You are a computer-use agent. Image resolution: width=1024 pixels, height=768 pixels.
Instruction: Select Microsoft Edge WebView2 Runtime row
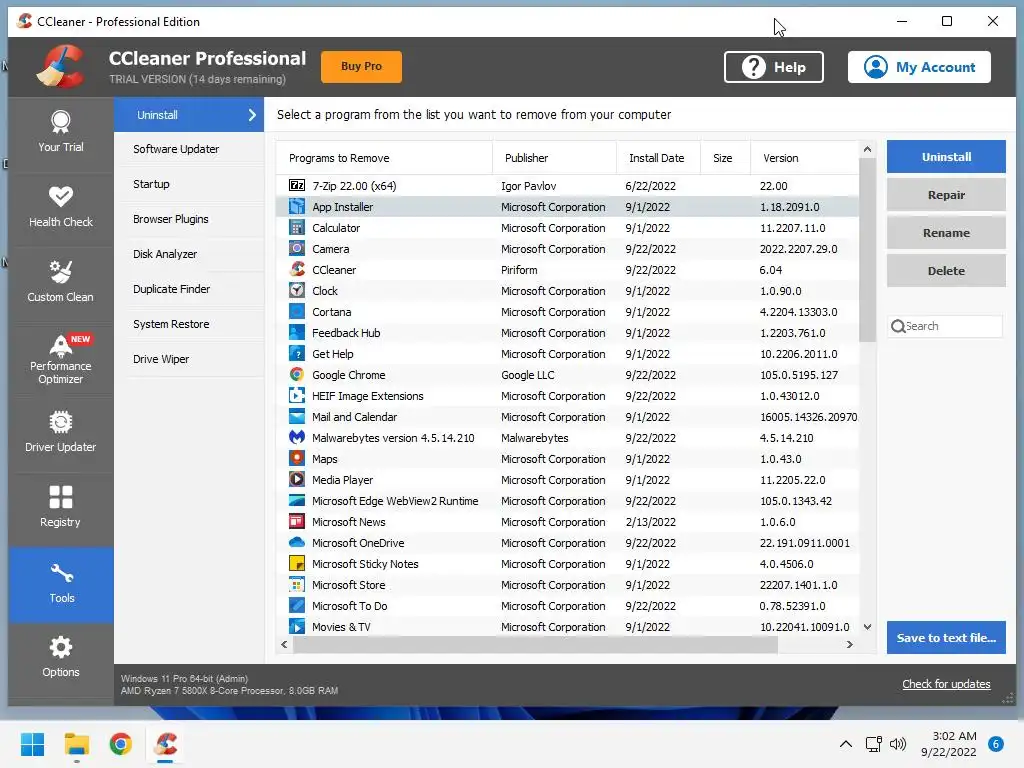(567, 500)
